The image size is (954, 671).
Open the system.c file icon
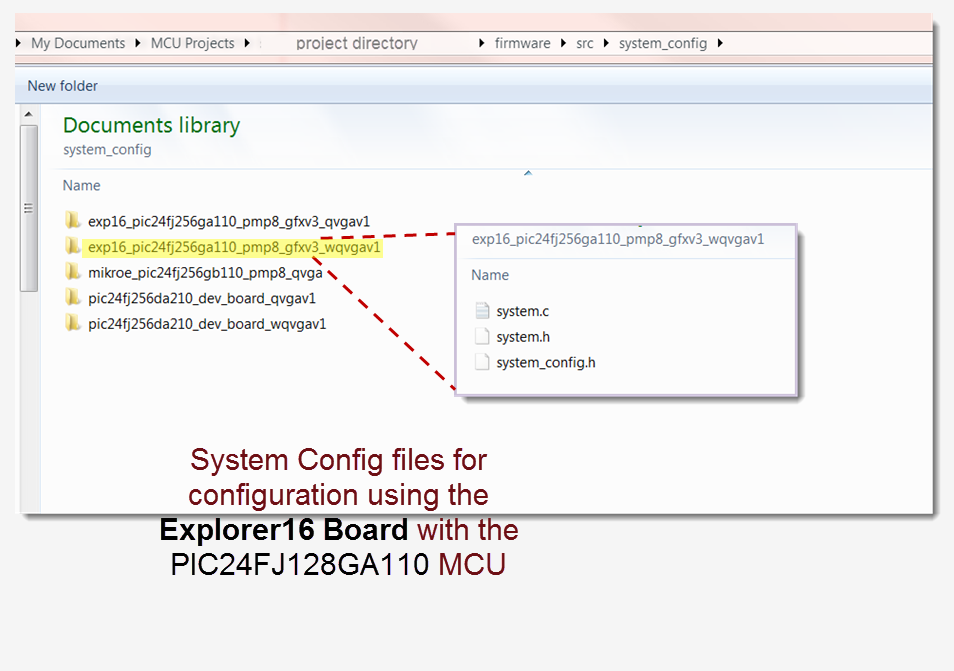point(484,311)
